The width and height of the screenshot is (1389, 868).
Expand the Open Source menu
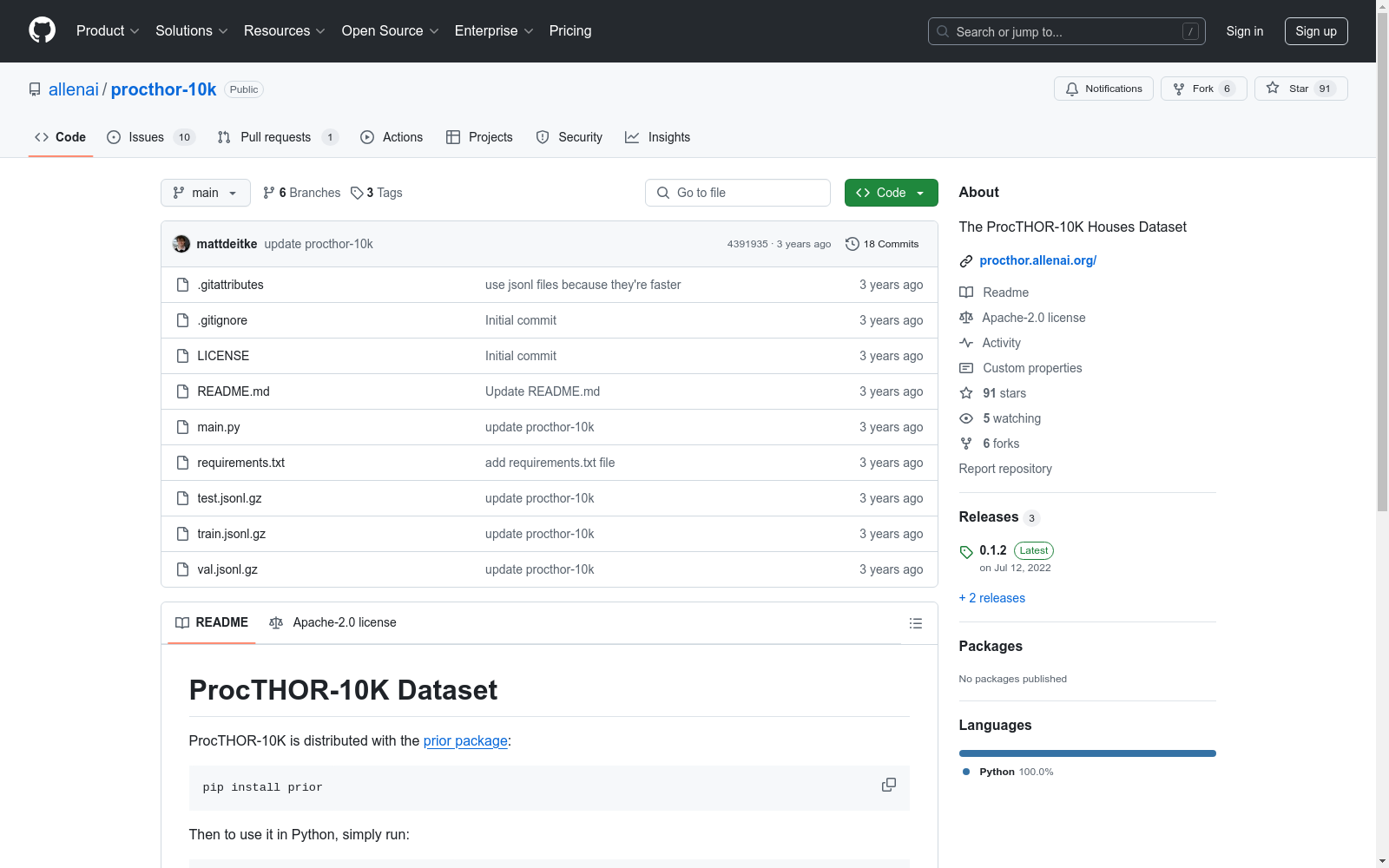tap(391, 31)
